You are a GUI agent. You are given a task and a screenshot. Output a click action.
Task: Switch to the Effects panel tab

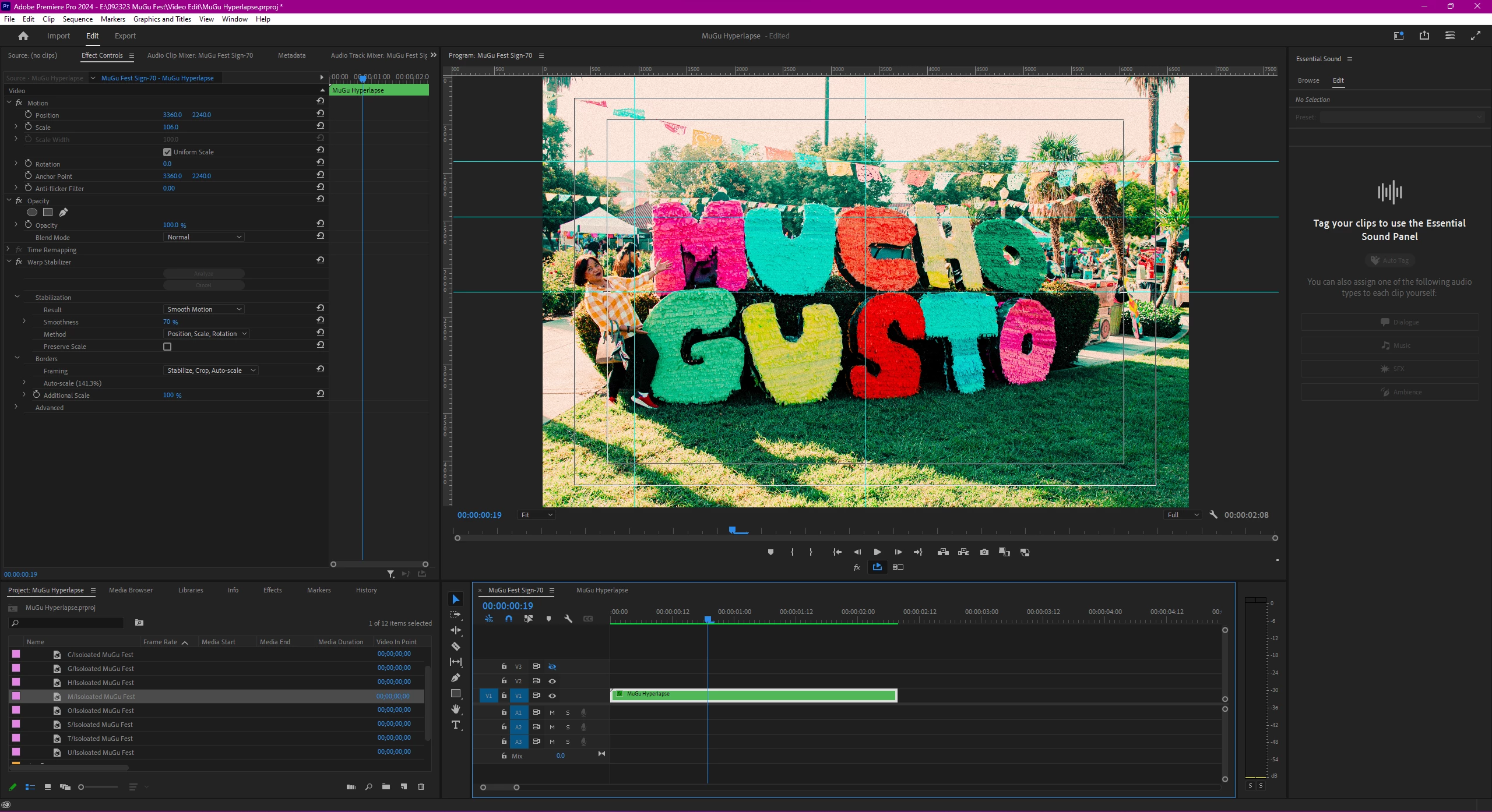[x=272, y=590]
